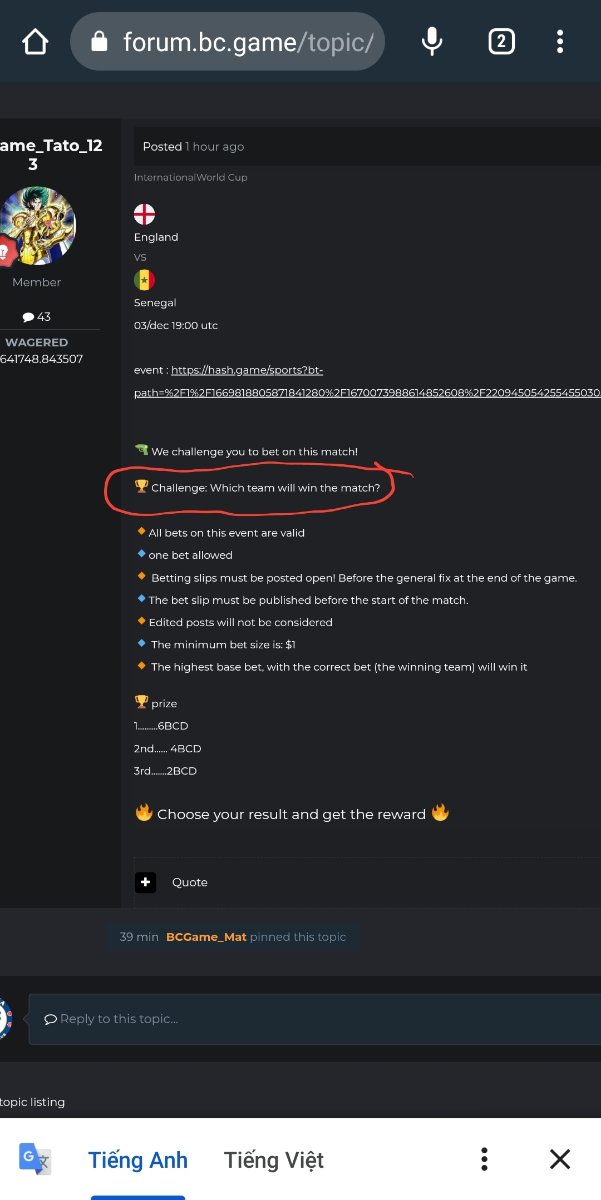The width and height of the screenshot is (601, 1200).
Task: Open the browser three-dot menu
Action: (560, 42)
